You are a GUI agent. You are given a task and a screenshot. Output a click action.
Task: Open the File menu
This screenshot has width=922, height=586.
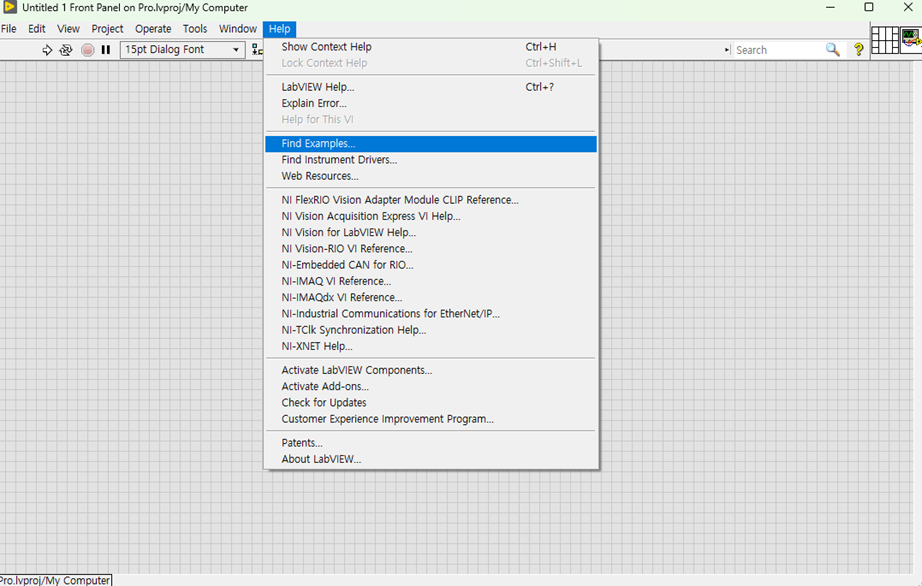pos(9,29)
